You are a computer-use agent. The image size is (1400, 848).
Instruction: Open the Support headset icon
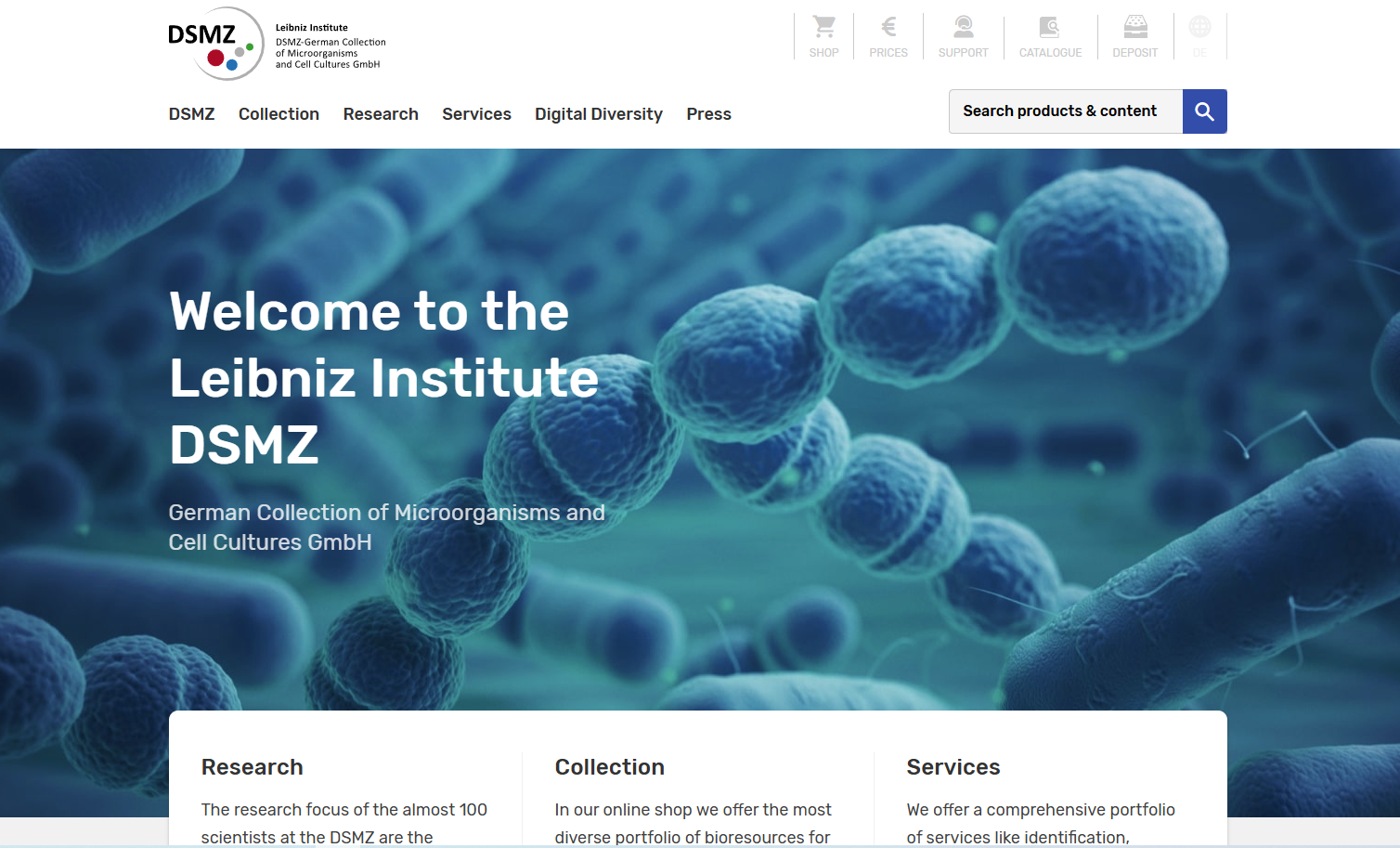(x=963, y=28)
